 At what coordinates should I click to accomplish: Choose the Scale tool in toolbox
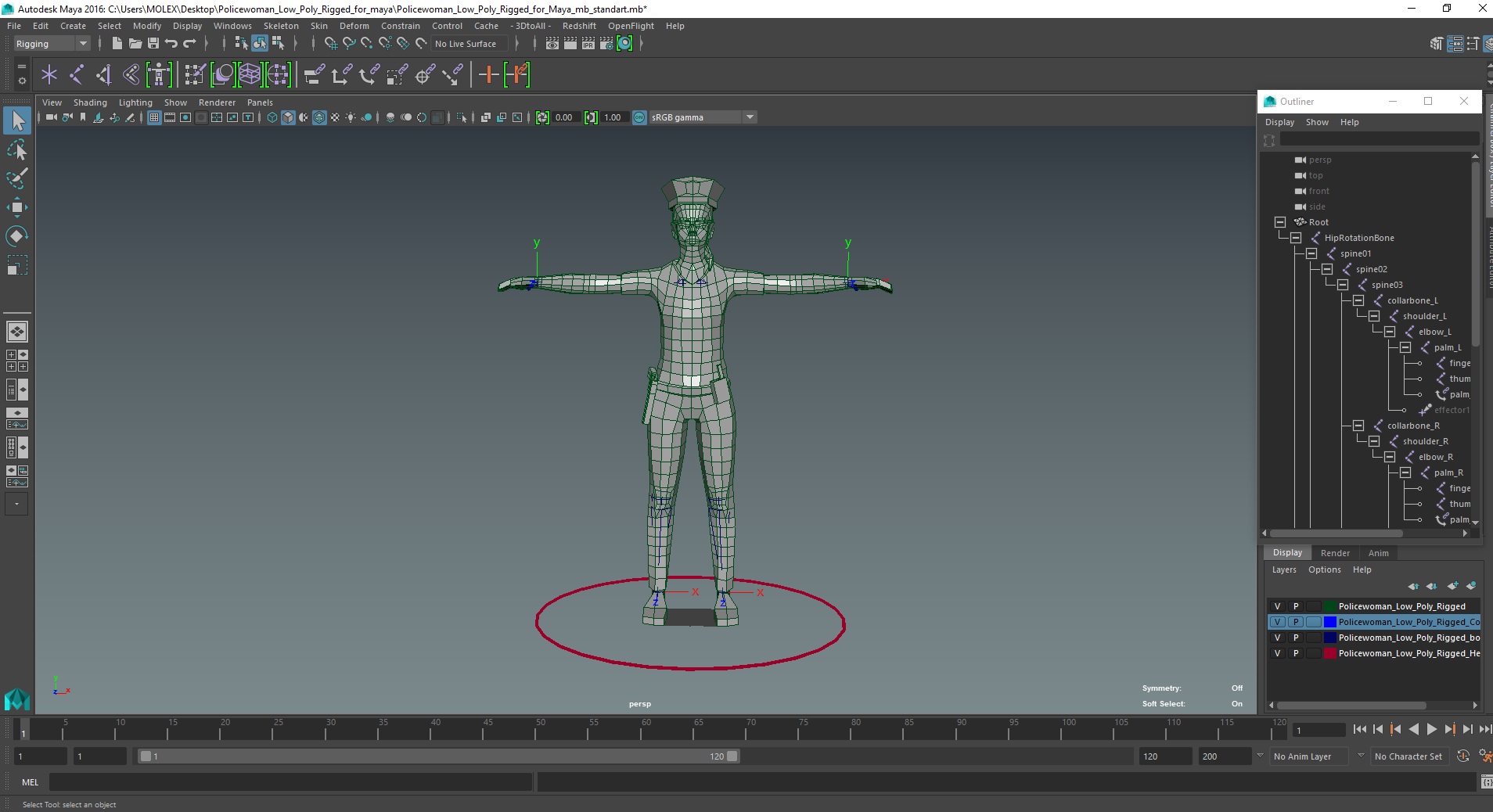17,265
